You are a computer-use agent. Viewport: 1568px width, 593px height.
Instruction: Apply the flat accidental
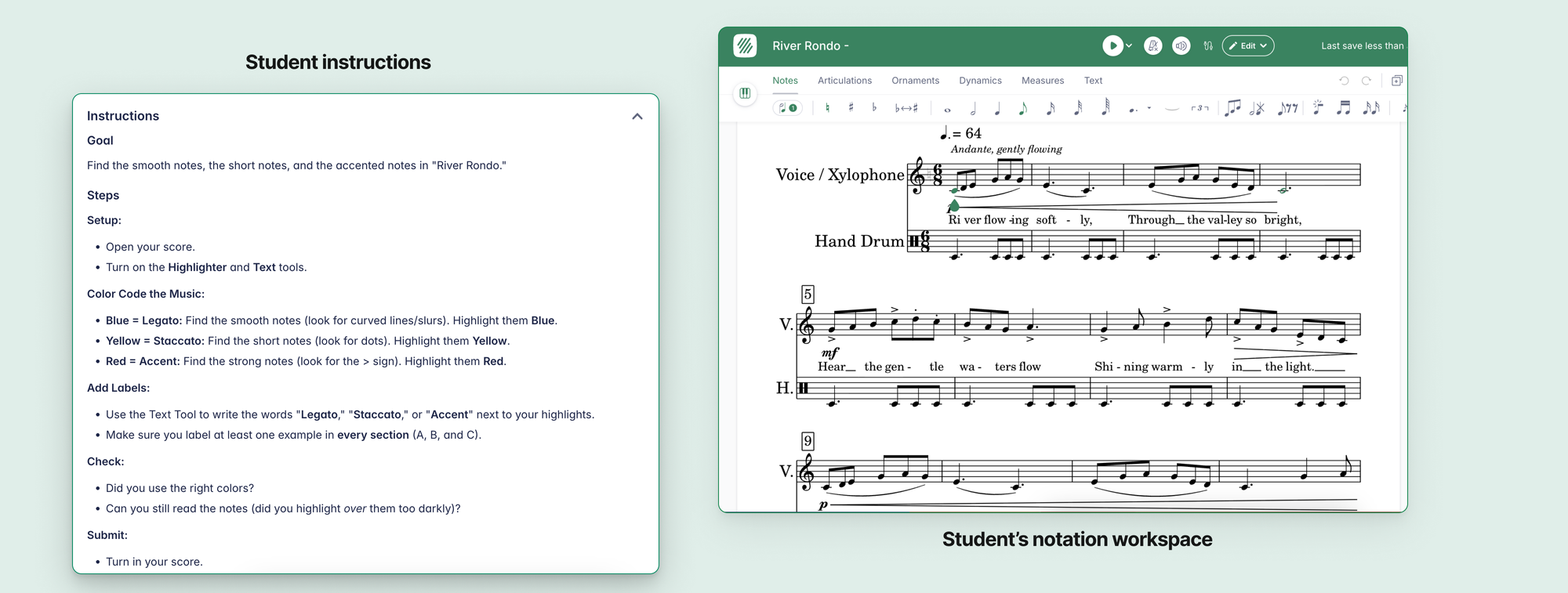(874, 108)
